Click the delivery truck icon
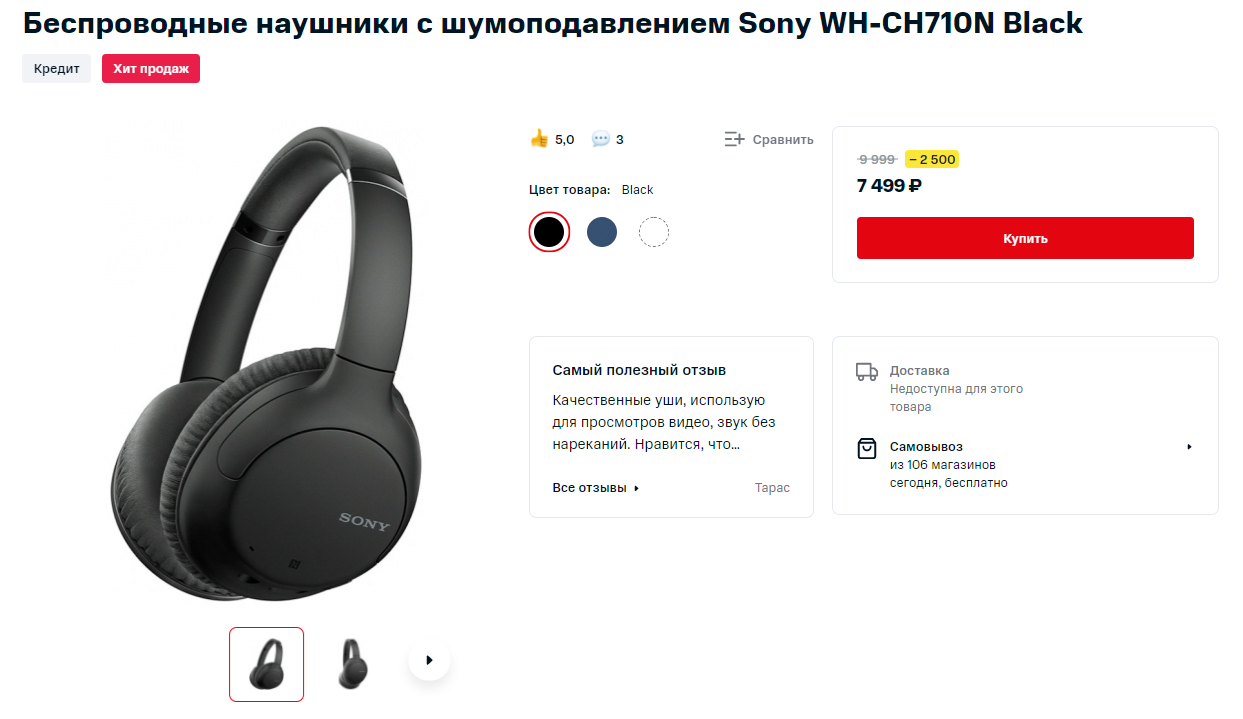 (x=867, y=372)
